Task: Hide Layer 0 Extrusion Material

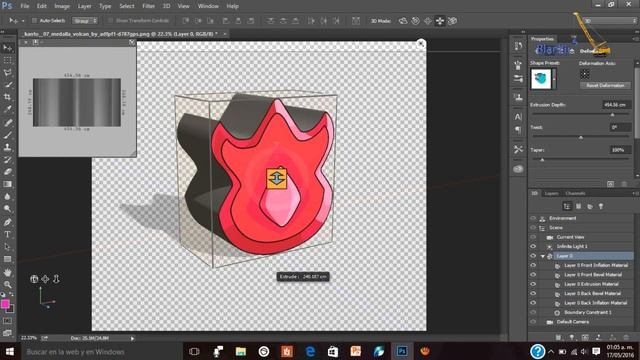Action: coord(533,284)
